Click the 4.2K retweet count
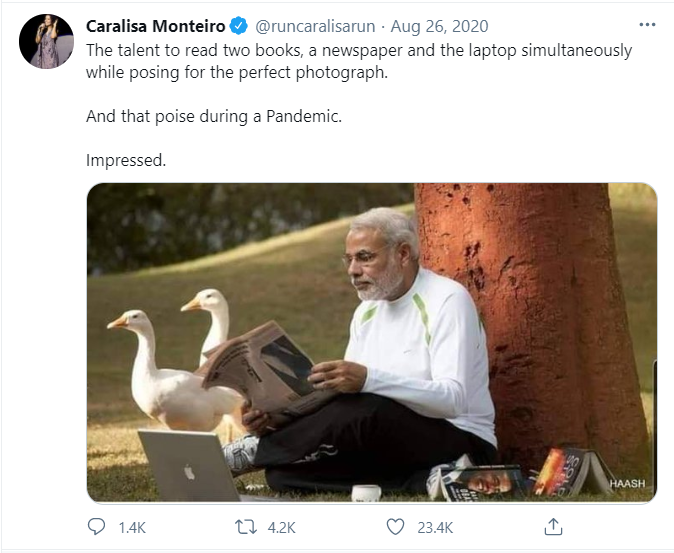Screen dimensions: 674x553 click(280, 527)
